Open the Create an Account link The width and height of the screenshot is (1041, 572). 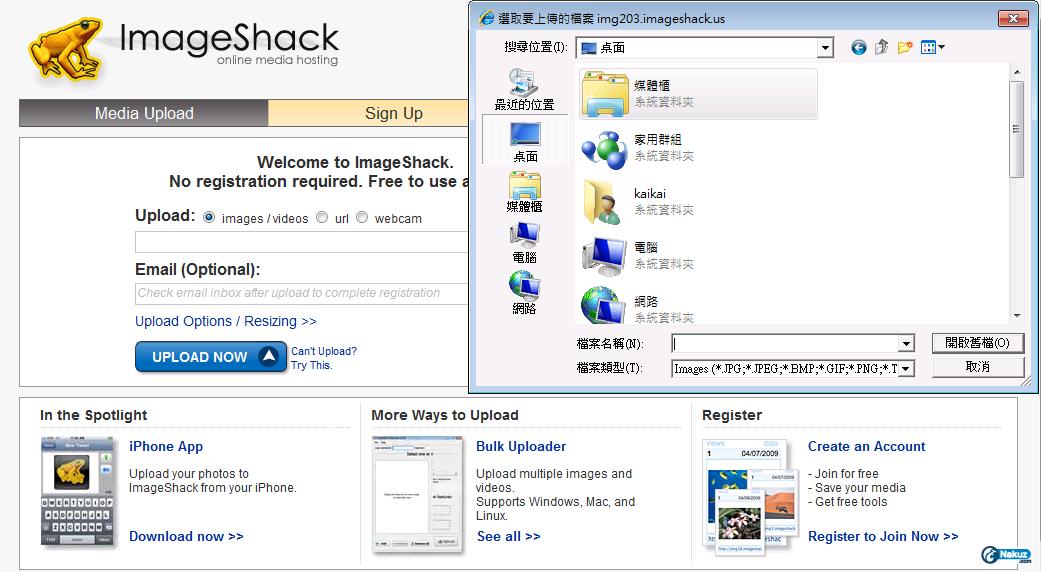point(866,447)
